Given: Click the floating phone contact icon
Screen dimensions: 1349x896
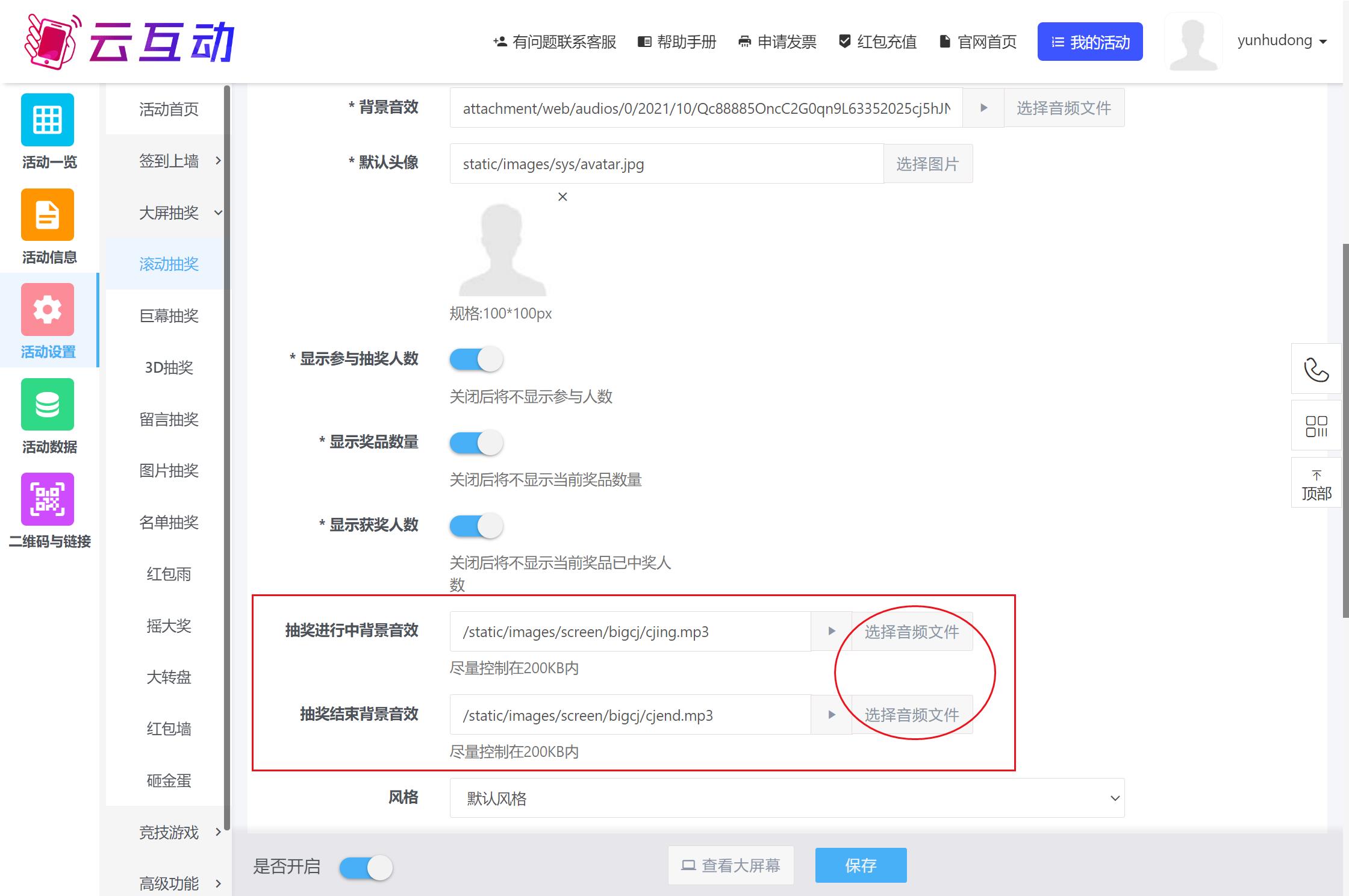Looking at the screenshot, I should click(x=1316, y=369).
